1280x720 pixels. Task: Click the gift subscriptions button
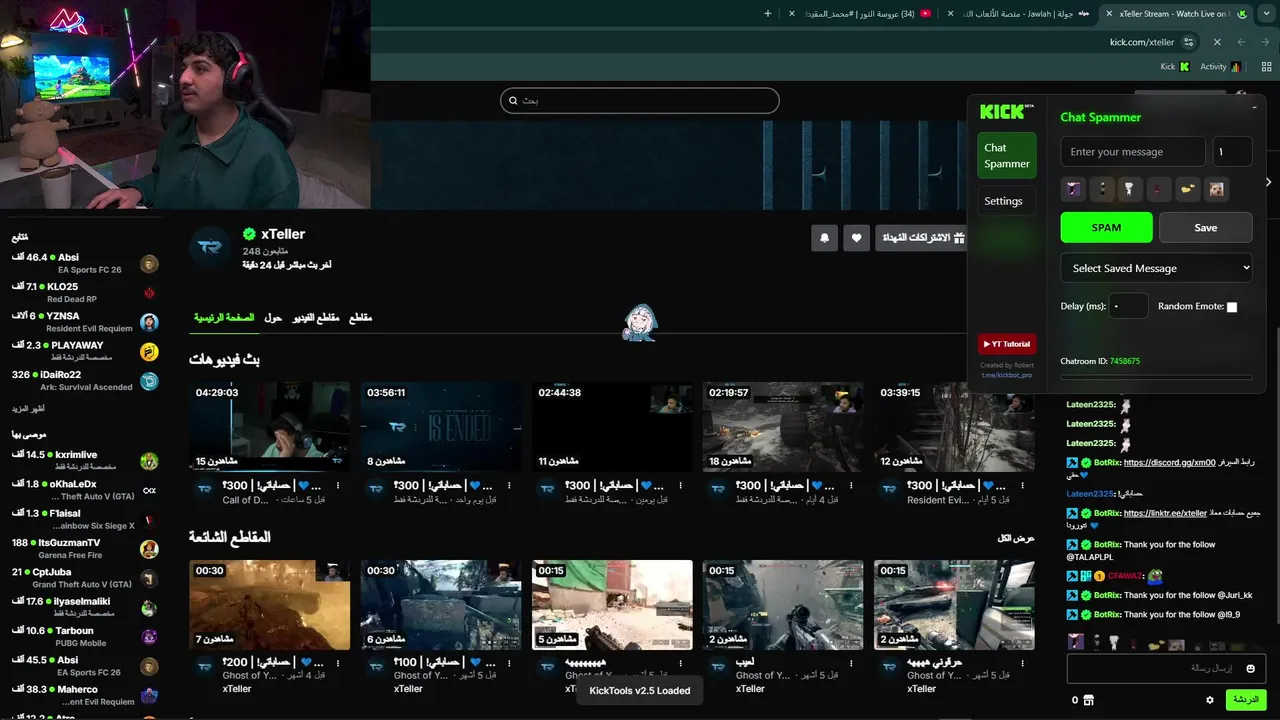coord(921,238)
